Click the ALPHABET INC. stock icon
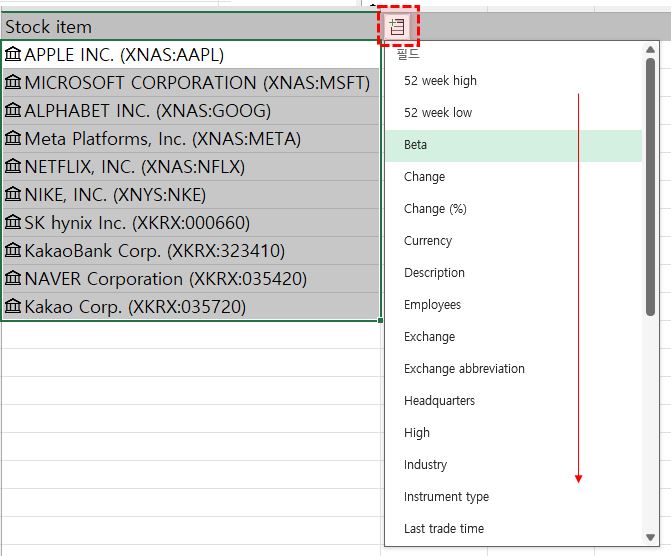 [13, 110]
